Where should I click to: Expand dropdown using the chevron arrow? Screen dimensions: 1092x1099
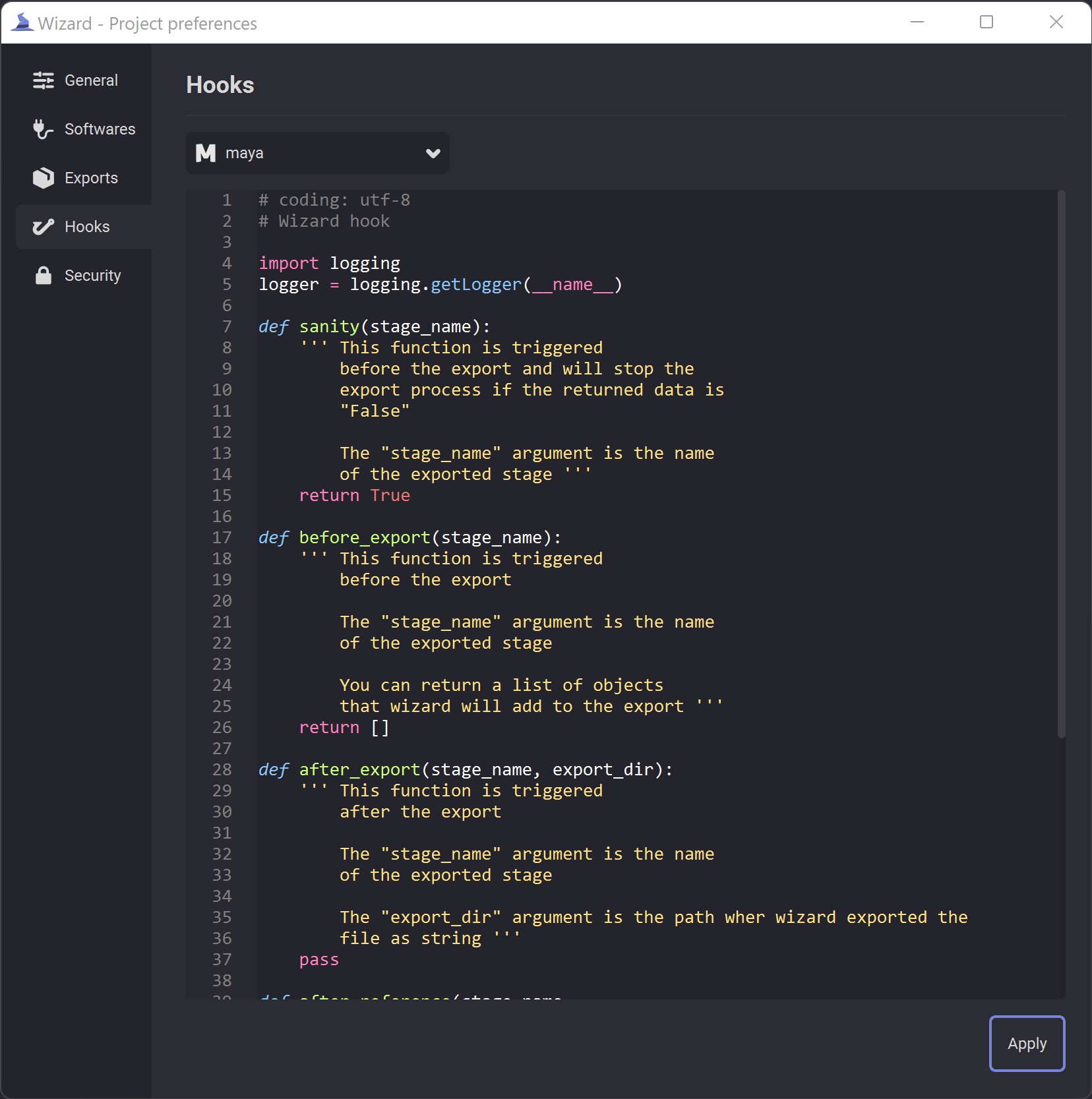[433, 154]
